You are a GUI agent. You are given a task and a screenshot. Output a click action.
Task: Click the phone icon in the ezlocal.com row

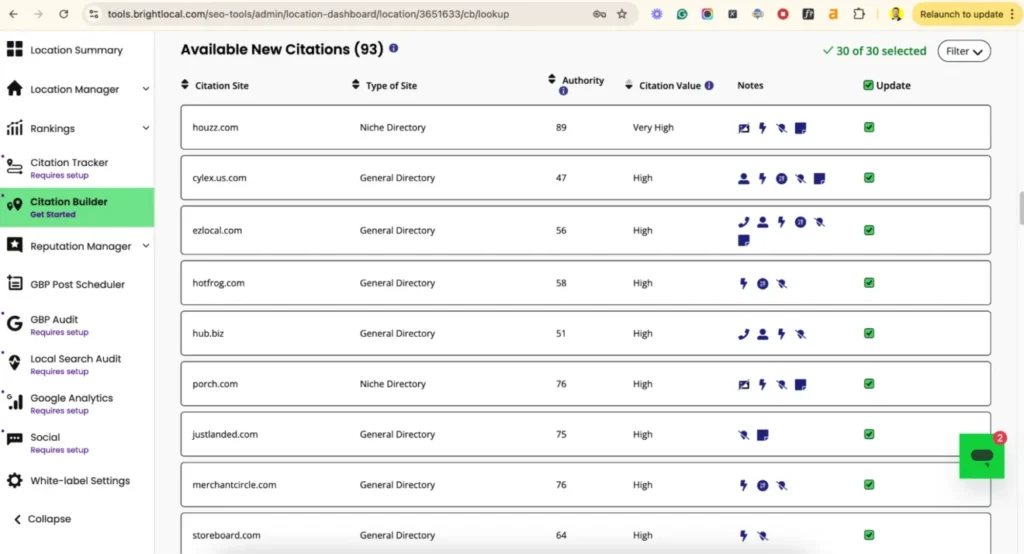click(743, 222)
